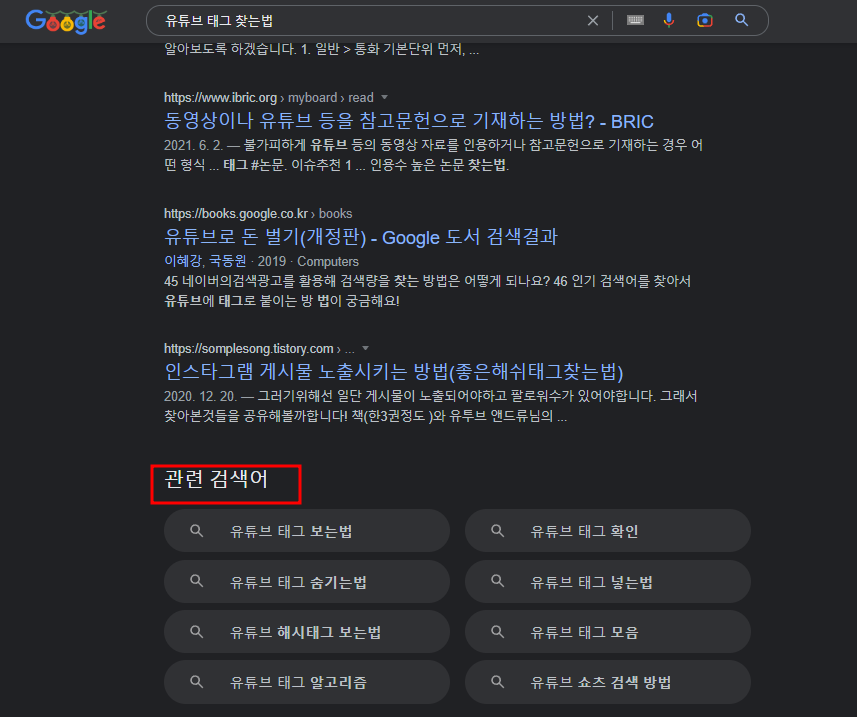Viewport: 857px width, 717px height.
Task: Click inside the search input field
Action: (x=350, y=20)
